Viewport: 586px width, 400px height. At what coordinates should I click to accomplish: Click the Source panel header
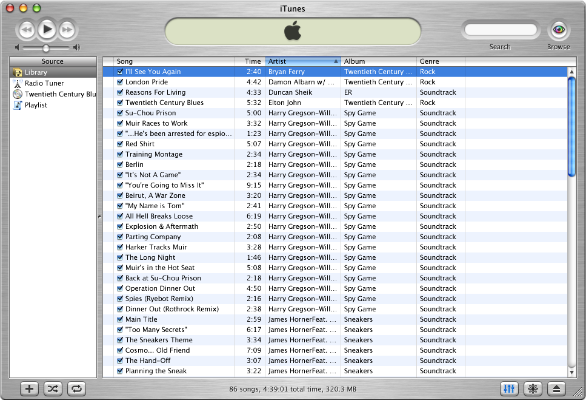coord(53,61)
